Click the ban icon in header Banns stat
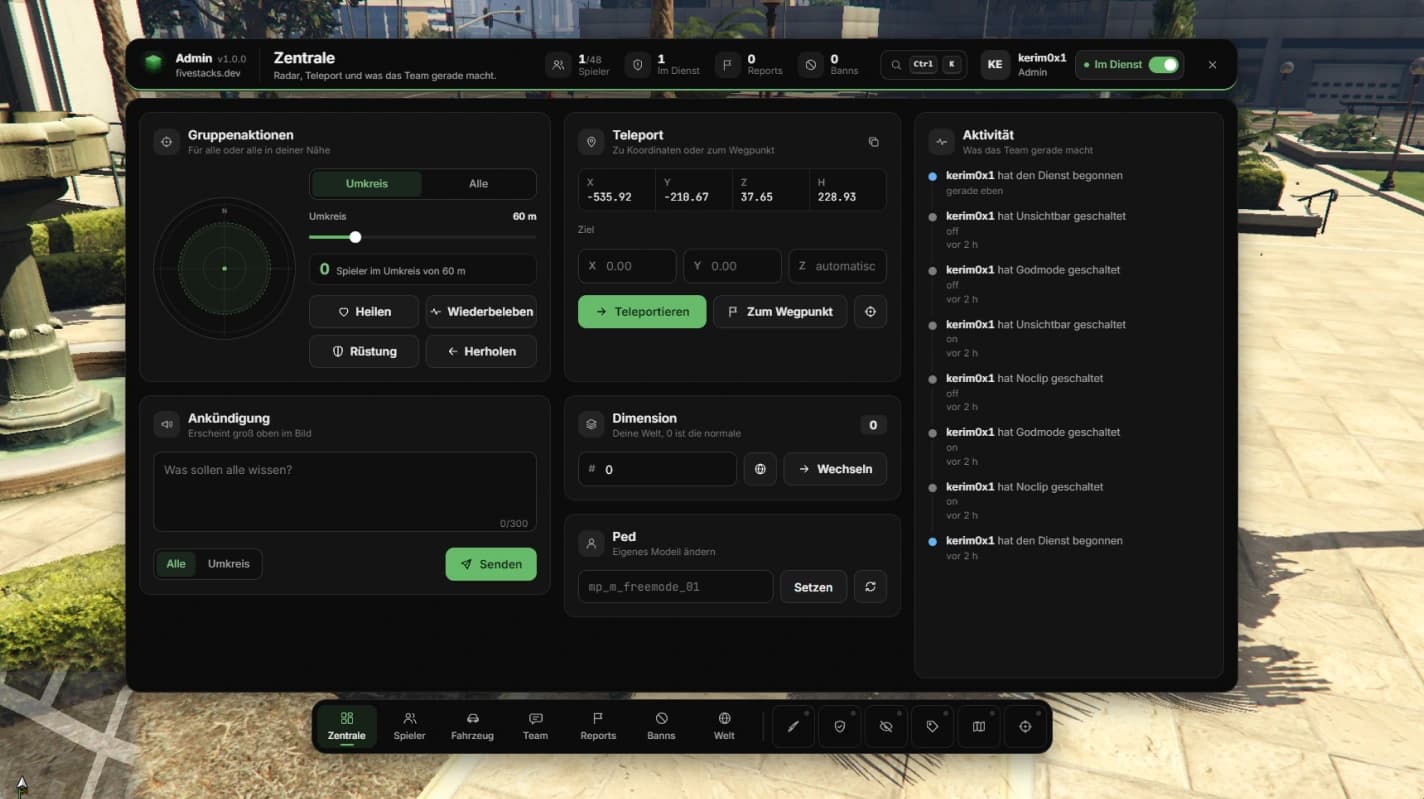 [x=810, y=65]
